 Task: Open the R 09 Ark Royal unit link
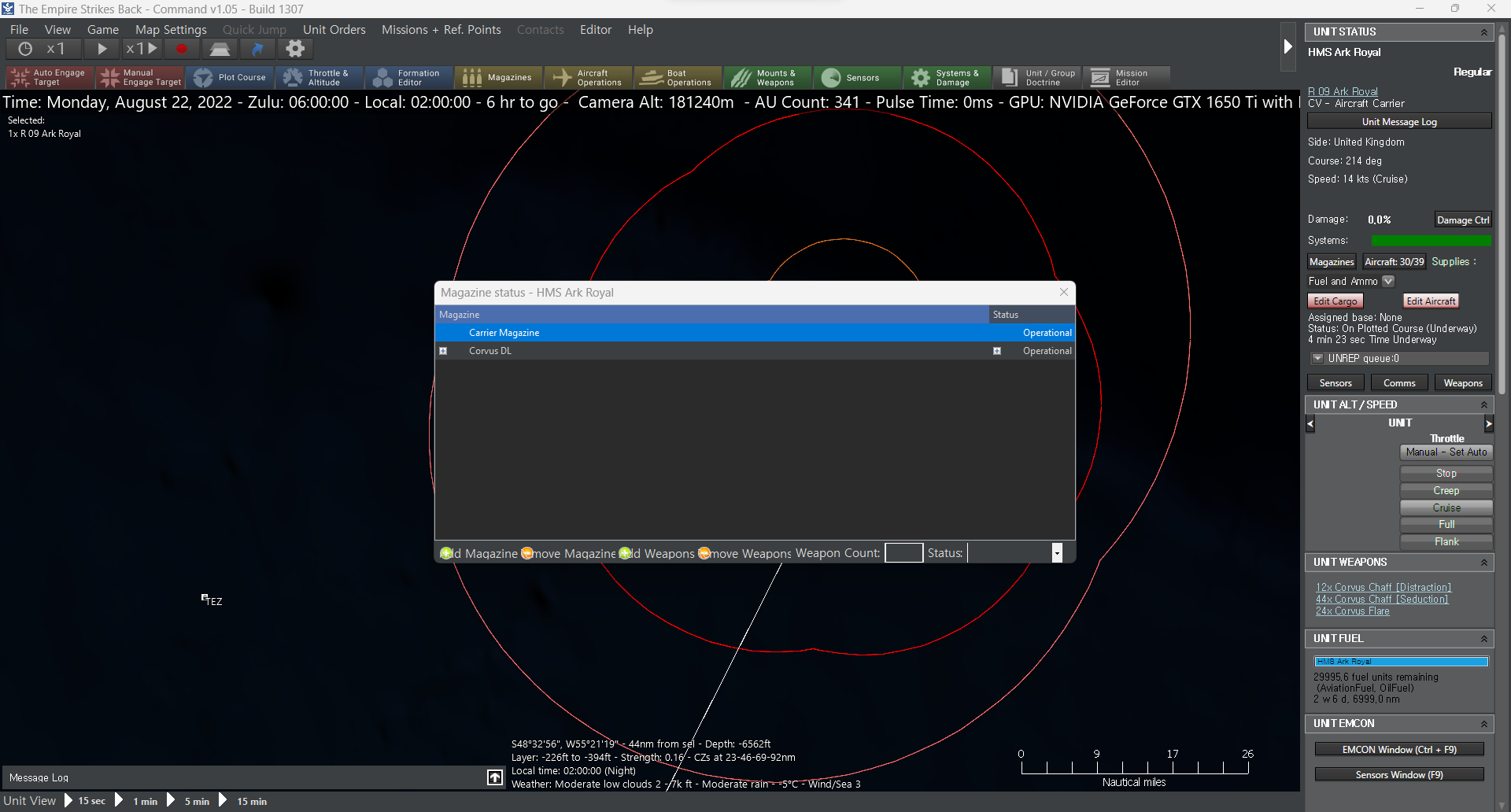coord(1343,92)
